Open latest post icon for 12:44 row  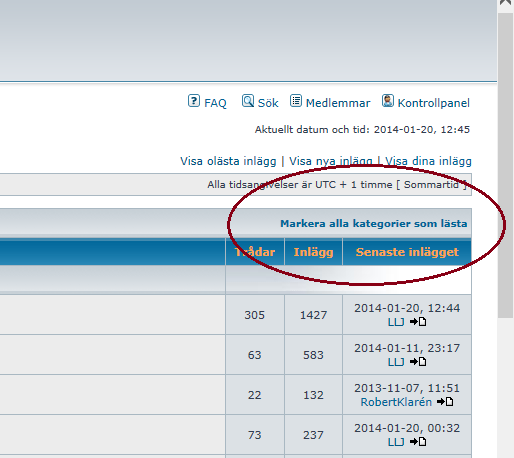click(418, 322)
